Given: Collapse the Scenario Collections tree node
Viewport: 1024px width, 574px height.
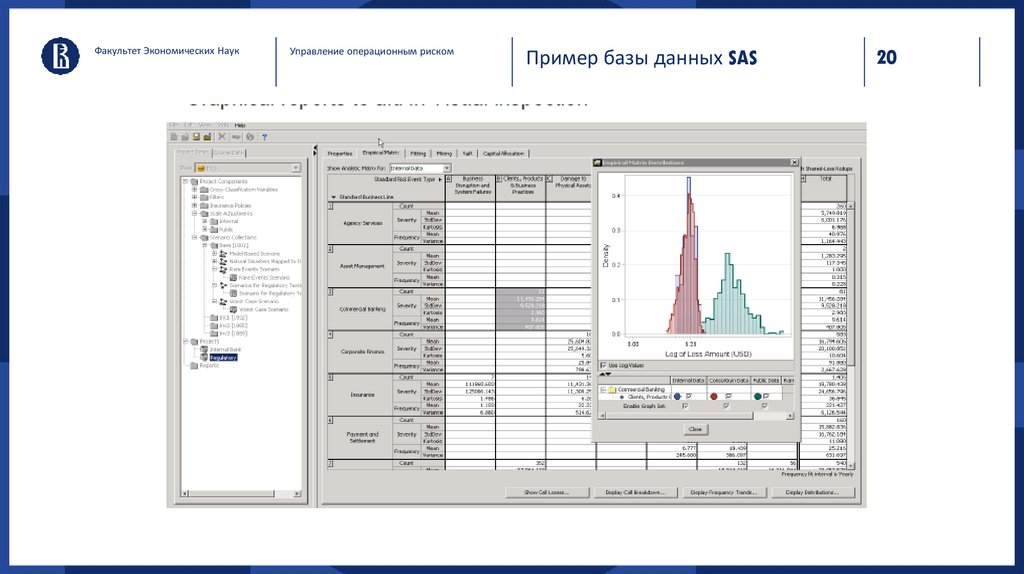Looking at the screenshot, I should [195, 238].
